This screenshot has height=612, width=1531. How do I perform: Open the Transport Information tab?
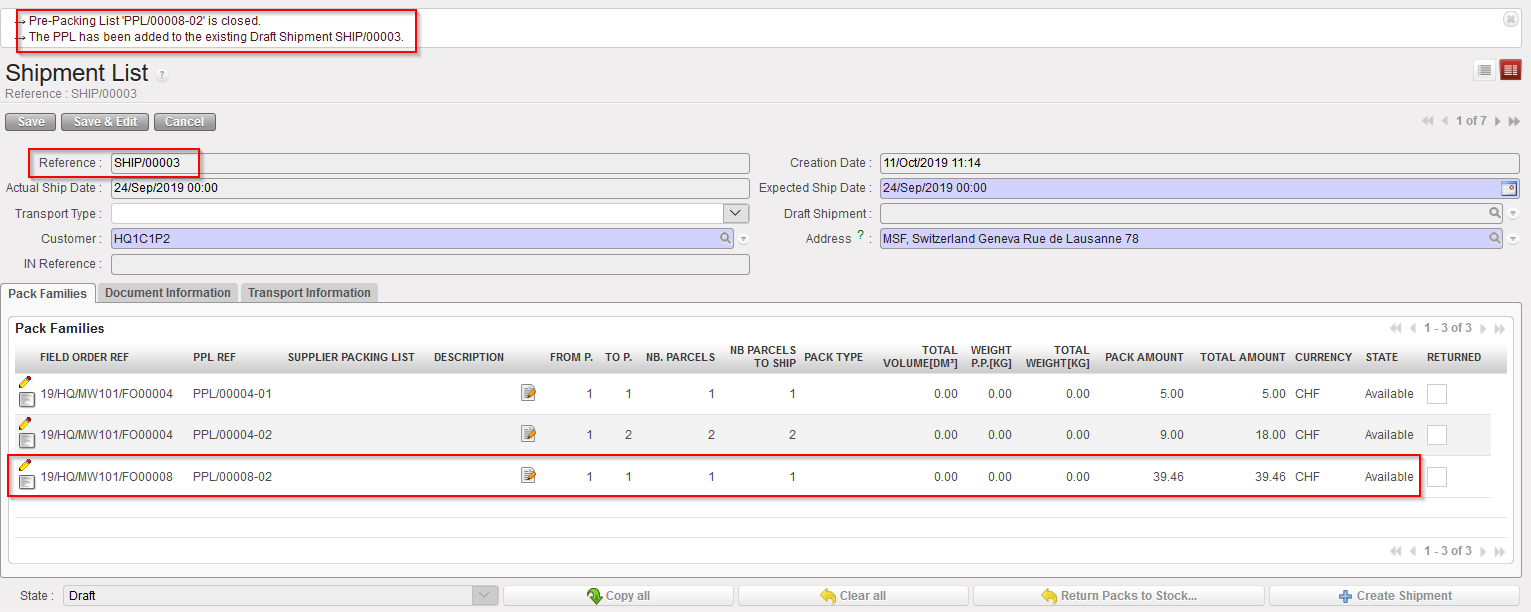tap(309, 293)
